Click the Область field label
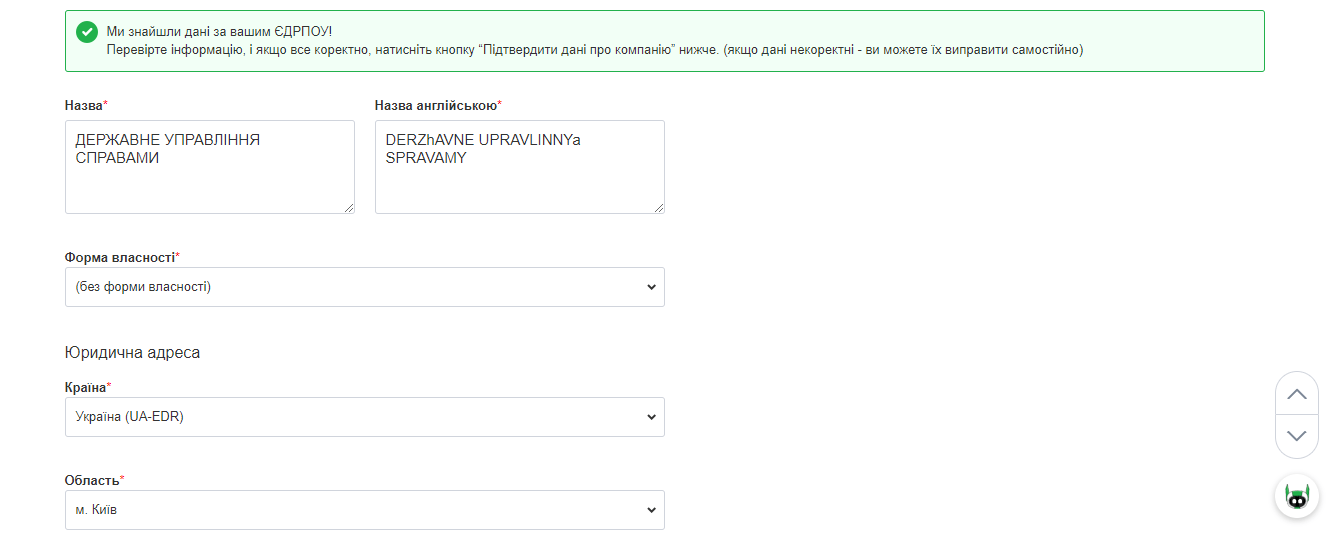 point(91,480)
